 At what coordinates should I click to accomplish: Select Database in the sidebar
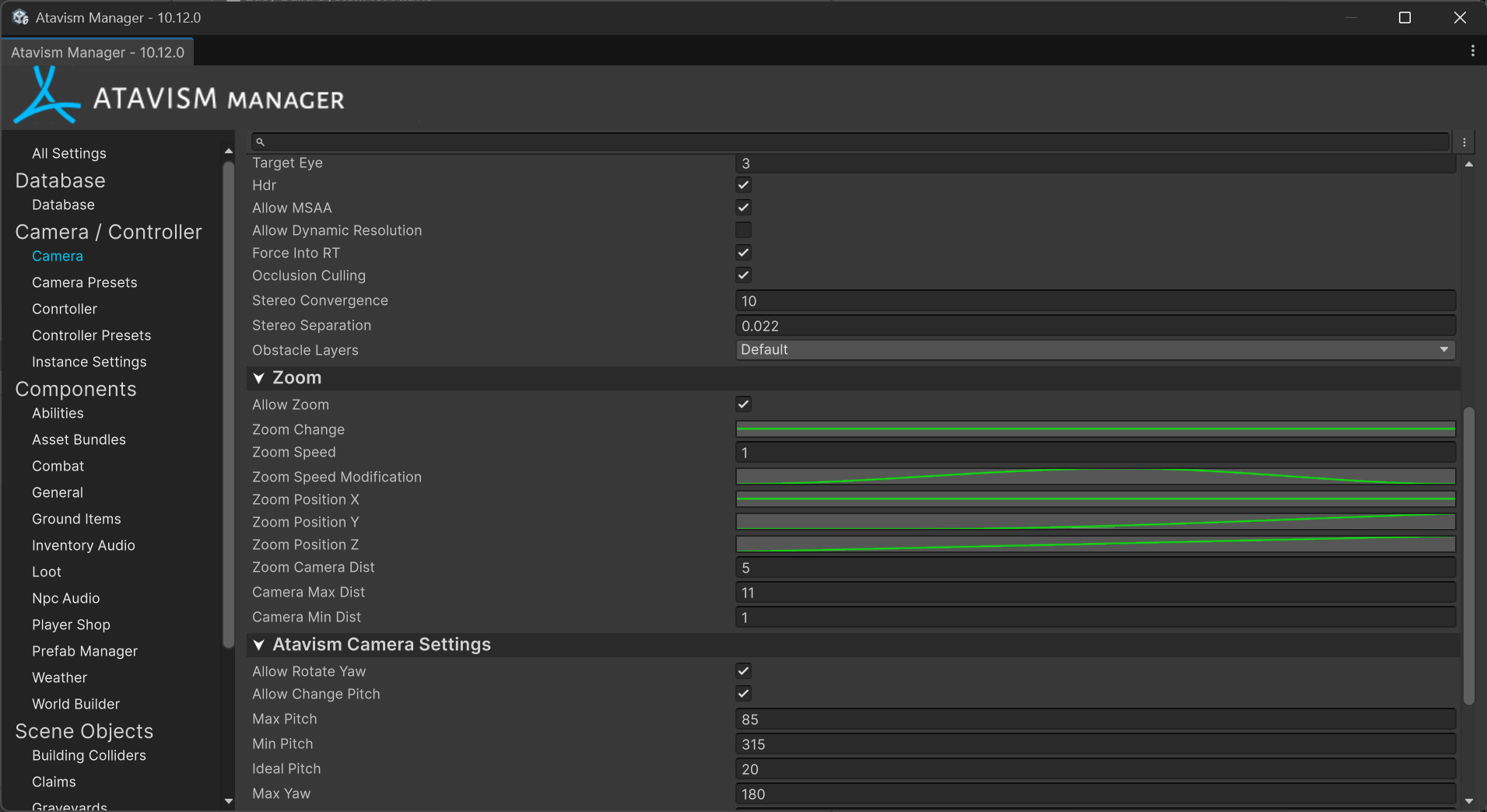(63, 205)
